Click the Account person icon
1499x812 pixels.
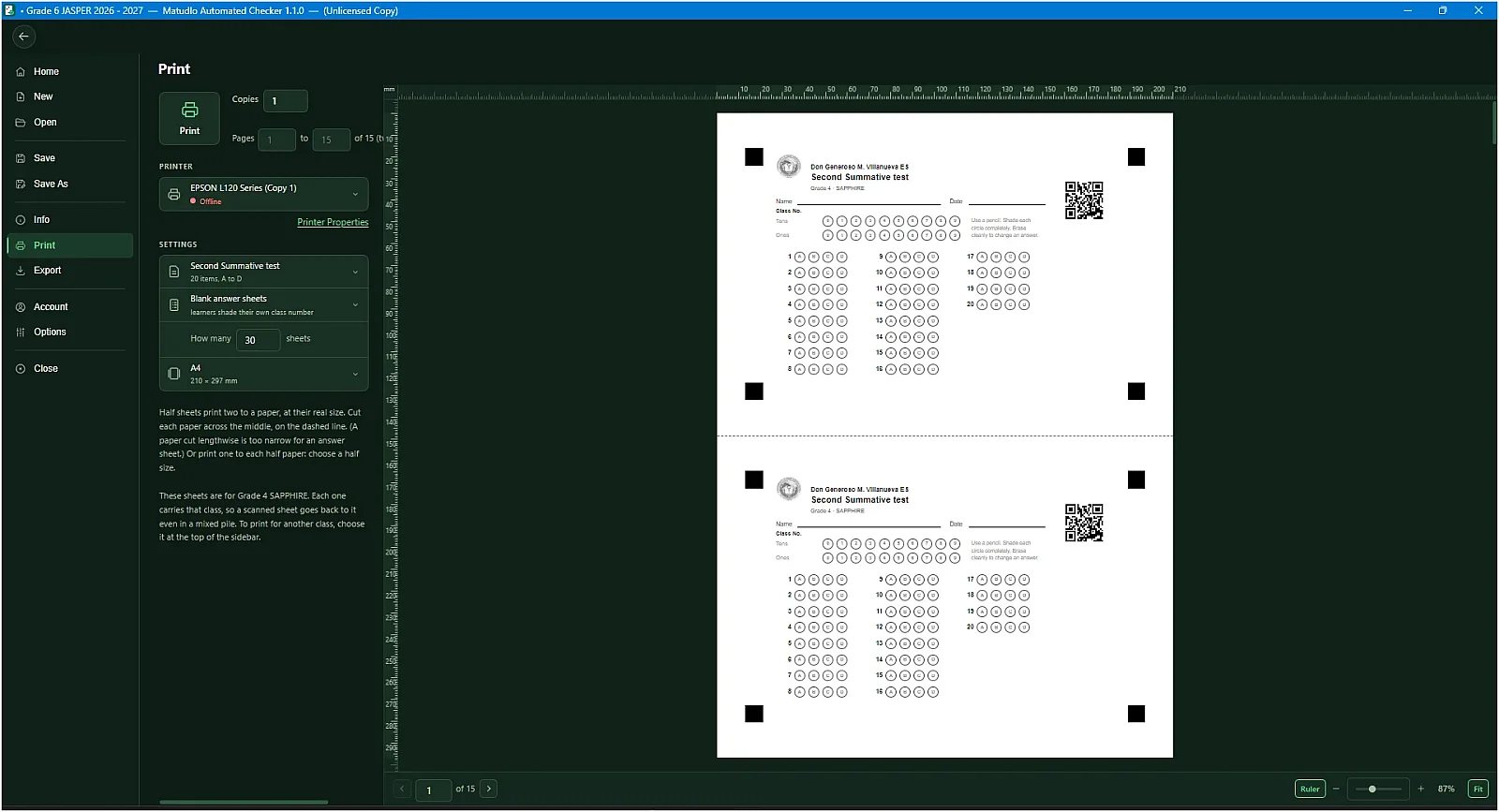(21, 307)
